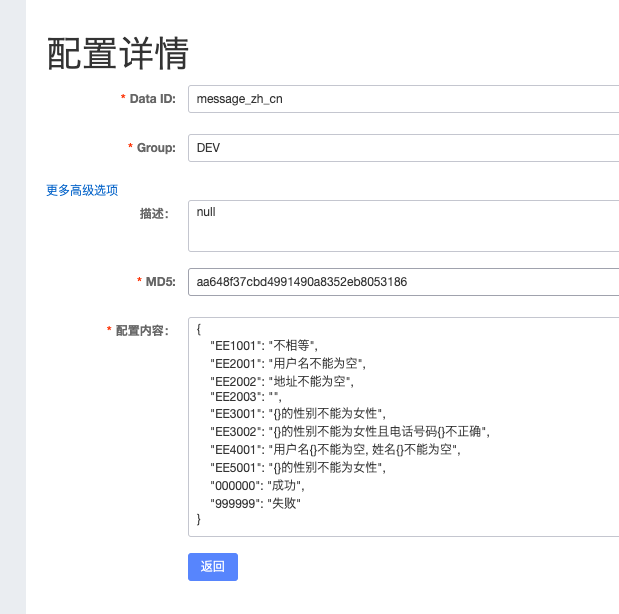
Task: Click the MD5 field label
Action: [160, 283]
